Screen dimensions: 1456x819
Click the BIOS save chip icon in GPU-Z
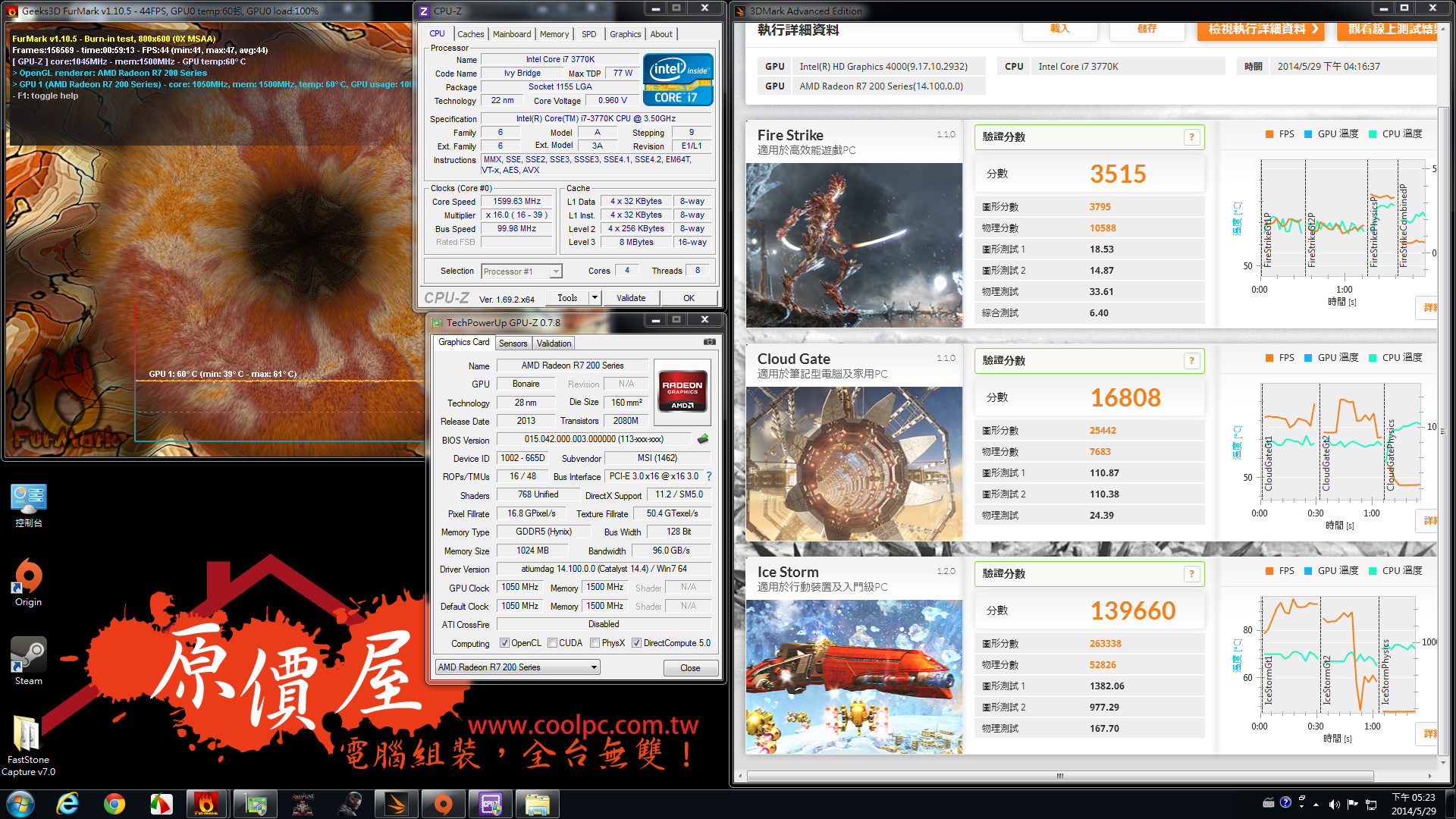[703, 439]
